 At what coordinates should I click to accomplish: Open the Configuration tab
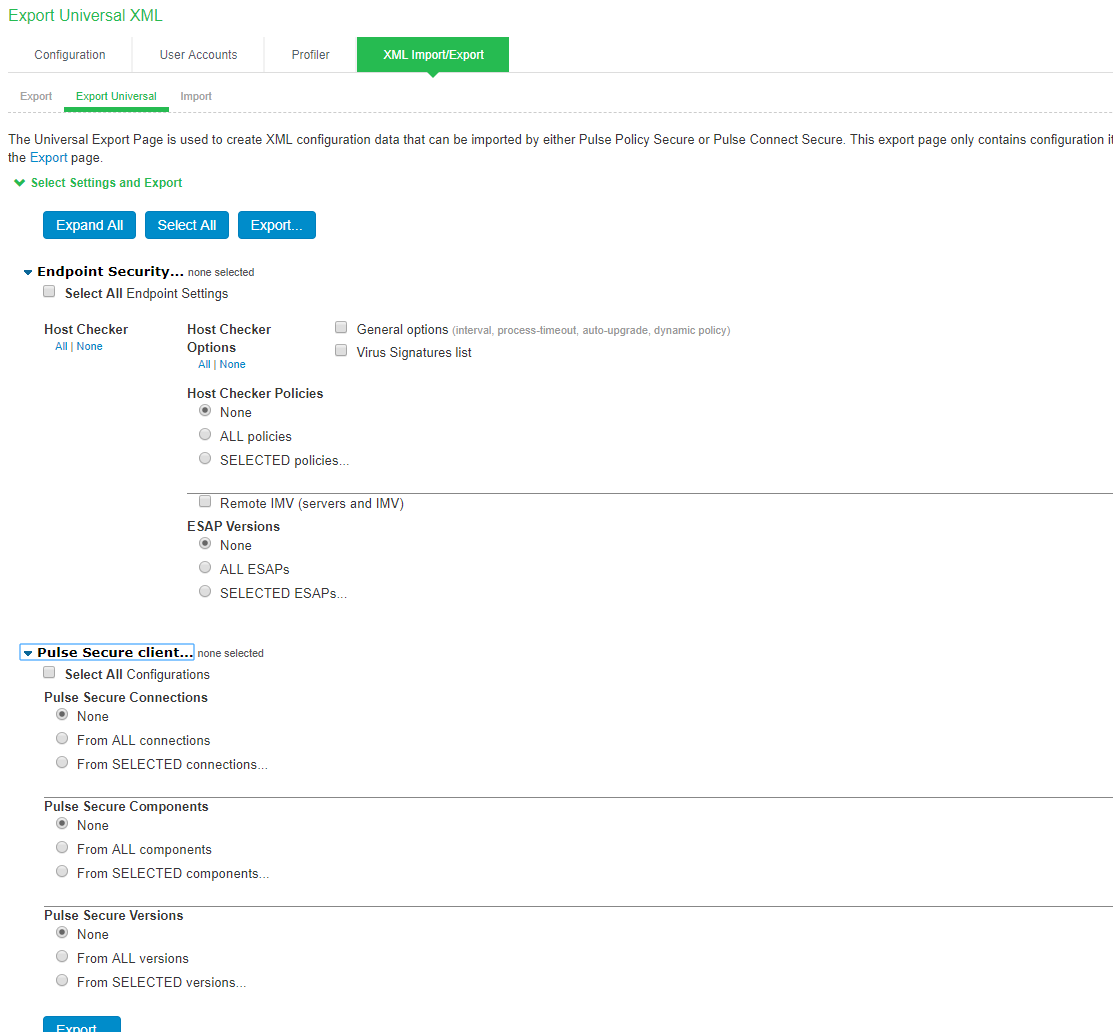70,55
